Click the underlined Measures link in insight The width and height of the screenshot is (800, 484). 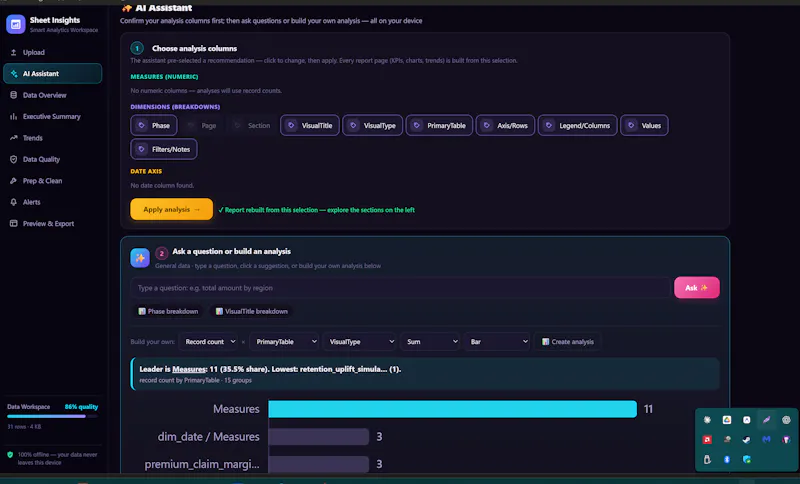point(189,369)
